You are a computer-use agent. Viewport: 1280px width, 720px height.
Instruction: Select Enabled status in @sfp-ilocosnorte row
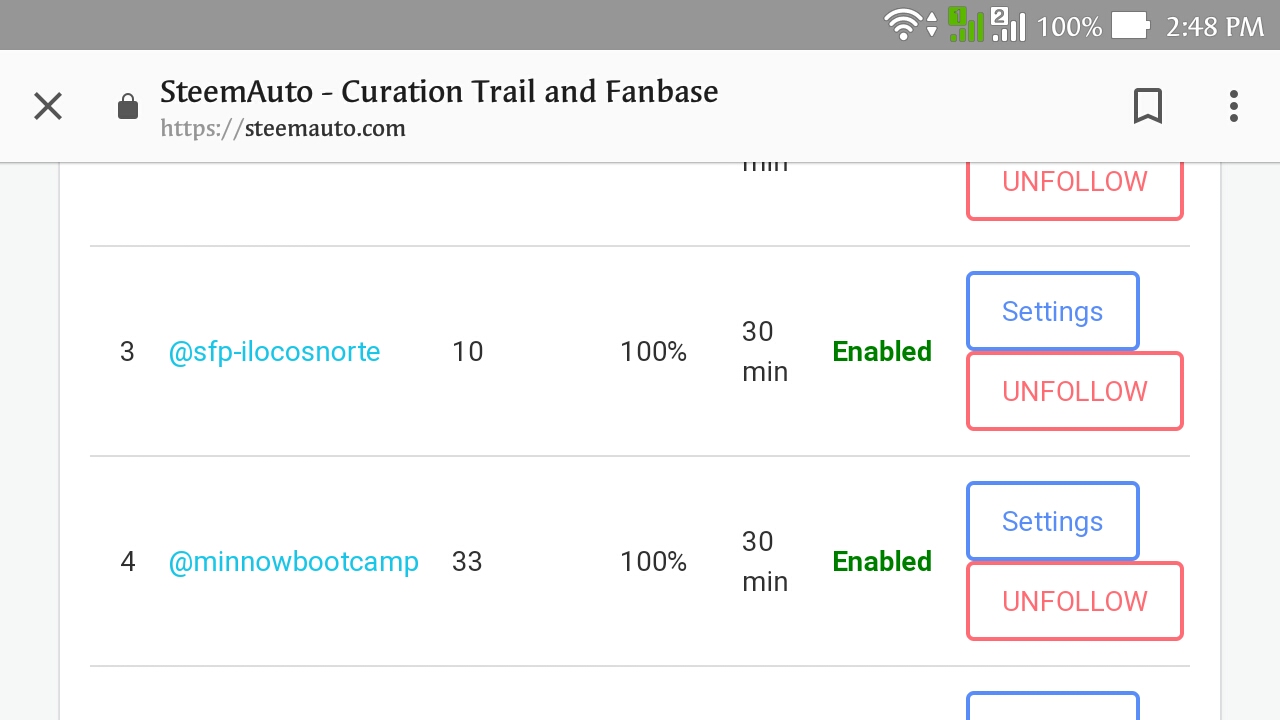point(882,352)
